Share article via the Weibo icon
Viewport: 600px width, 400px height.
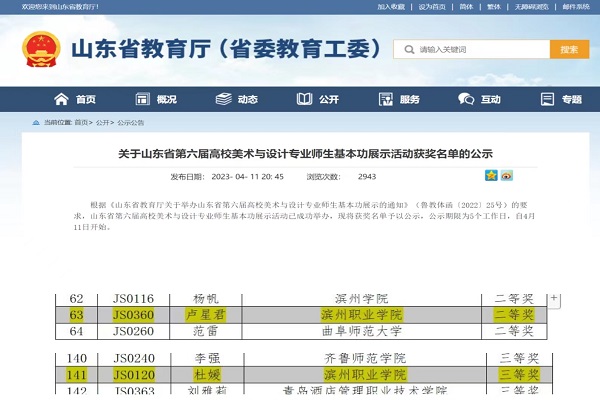click(x=506, y=176)
